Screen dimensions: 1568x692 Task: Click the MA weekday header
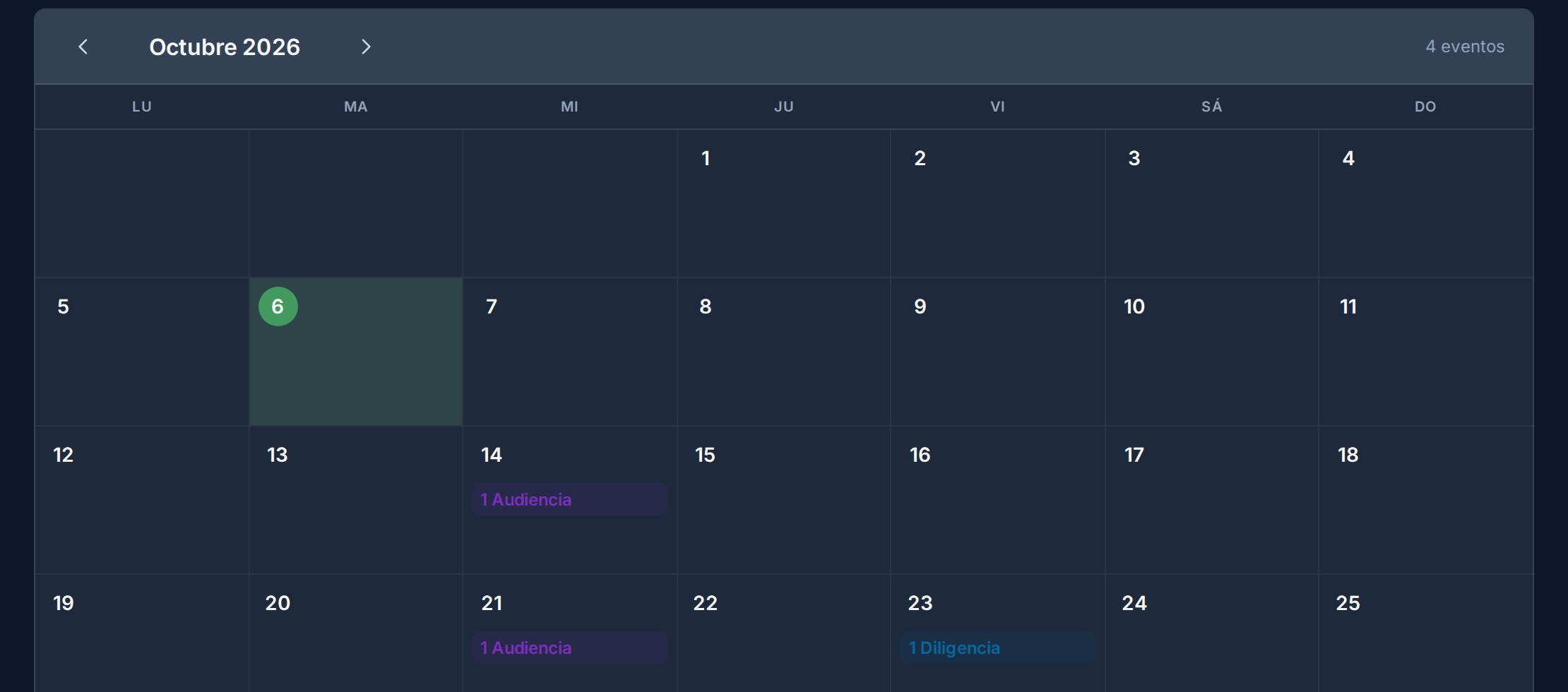356,107
